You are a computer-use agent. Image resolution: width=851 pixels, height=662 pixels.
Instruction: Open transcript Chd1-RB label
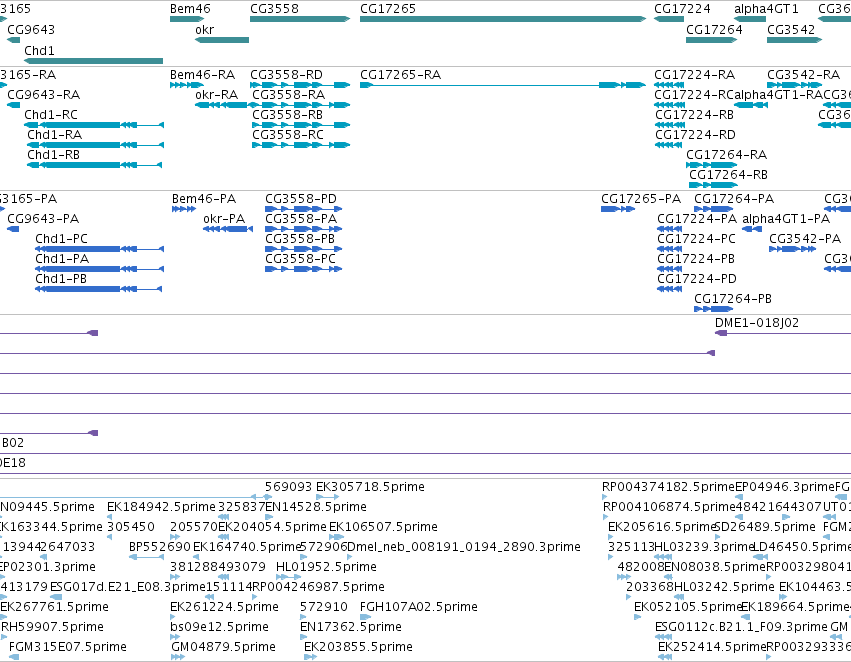(x=53, y=155)
